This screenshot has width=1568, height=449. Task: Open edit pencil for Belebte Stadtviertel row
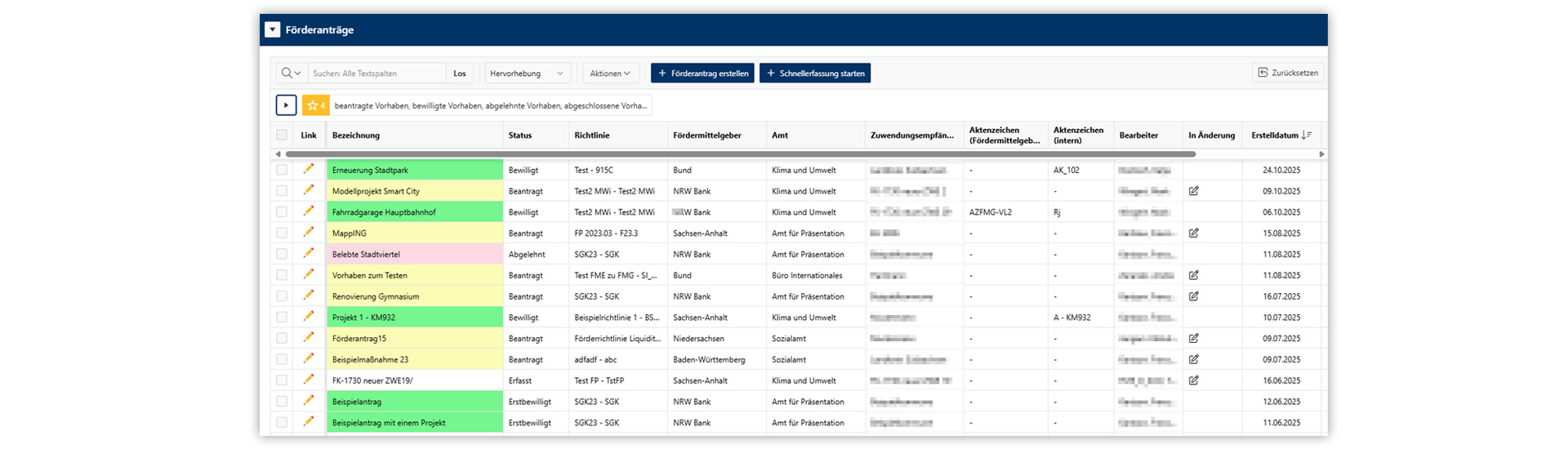click(309, 253)
